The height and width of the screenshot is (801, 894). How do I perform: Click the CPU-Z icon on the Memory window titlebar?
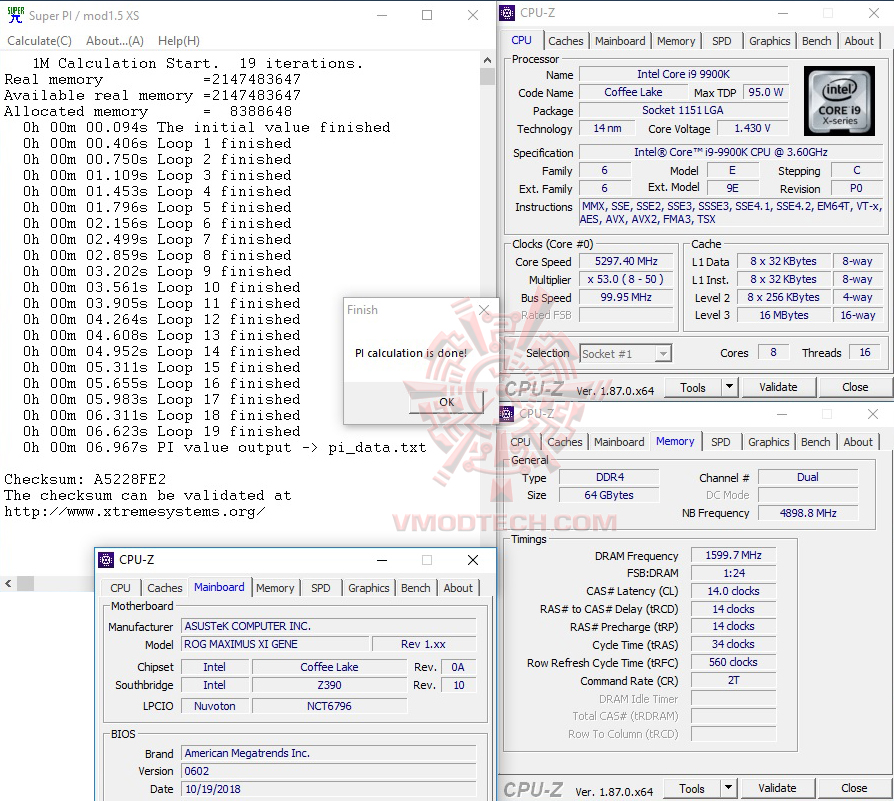point(506,413)
